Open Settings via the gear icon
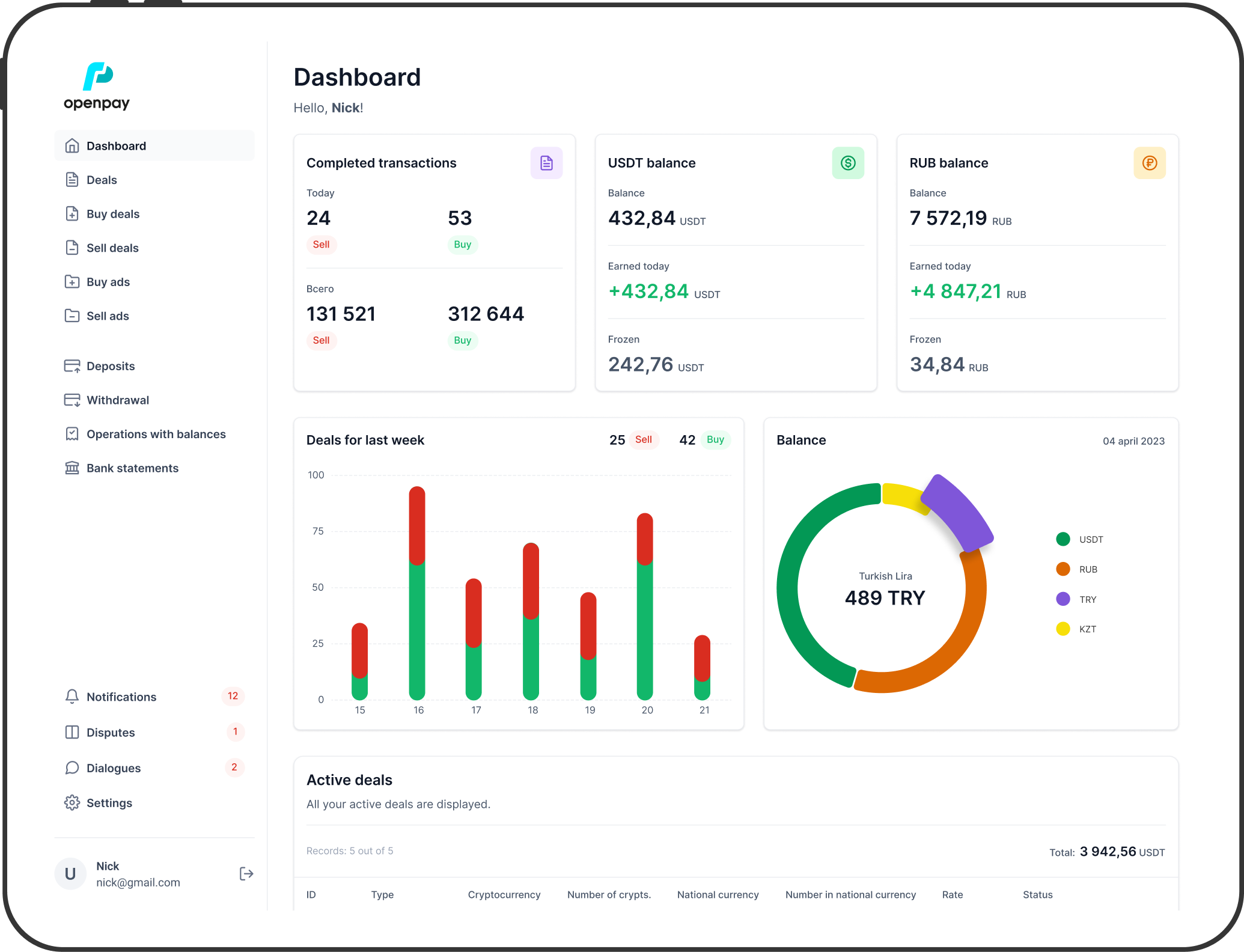This screenshot has width=1244, height=952. [x=72, y=803]
